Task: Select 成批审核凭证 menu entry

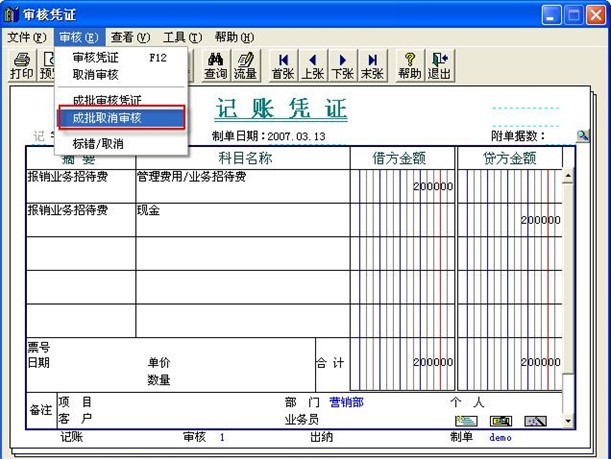Action: (121, 99)
